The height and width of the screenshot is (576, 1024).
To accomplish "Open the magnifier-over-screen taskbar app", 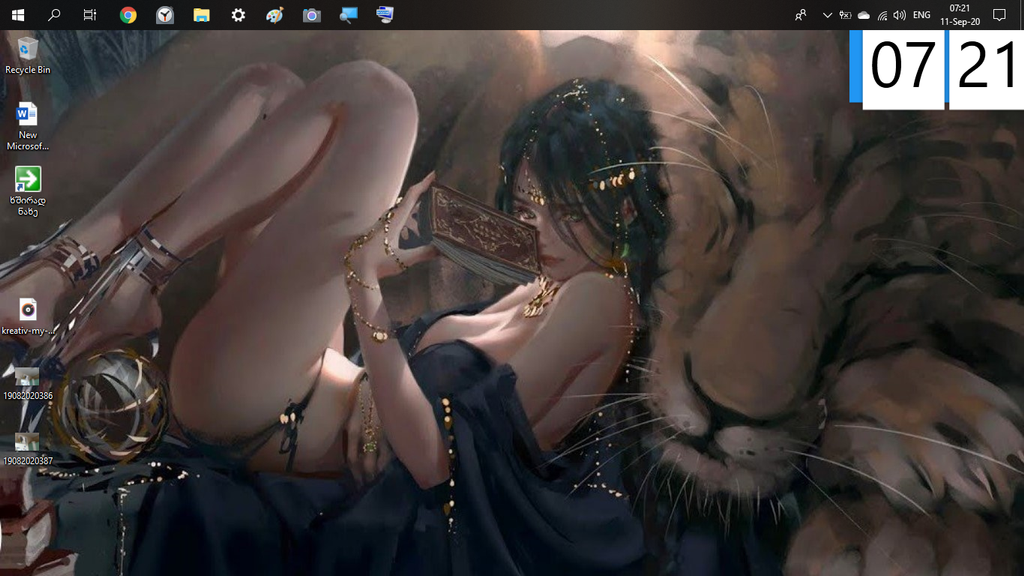I will pos(348,14).
